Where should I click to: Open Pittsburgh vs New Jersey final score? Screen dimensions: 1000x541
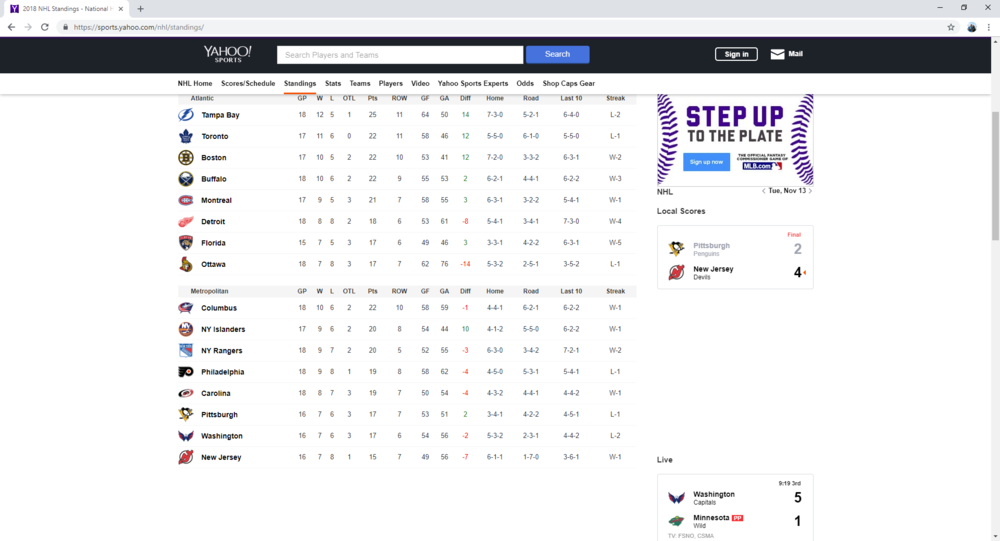click(735, 257)
